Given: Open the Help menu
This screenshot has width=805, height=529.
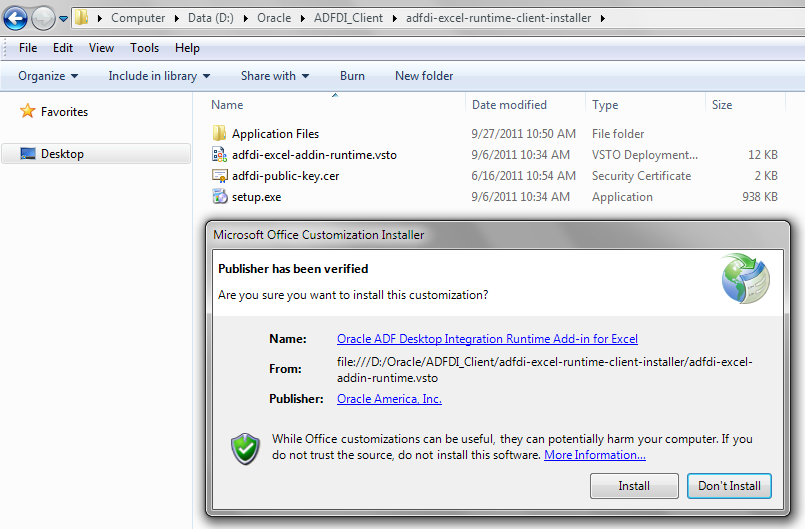Looking at the screenshot, I should pyautogui.click(x=187, y=48).
